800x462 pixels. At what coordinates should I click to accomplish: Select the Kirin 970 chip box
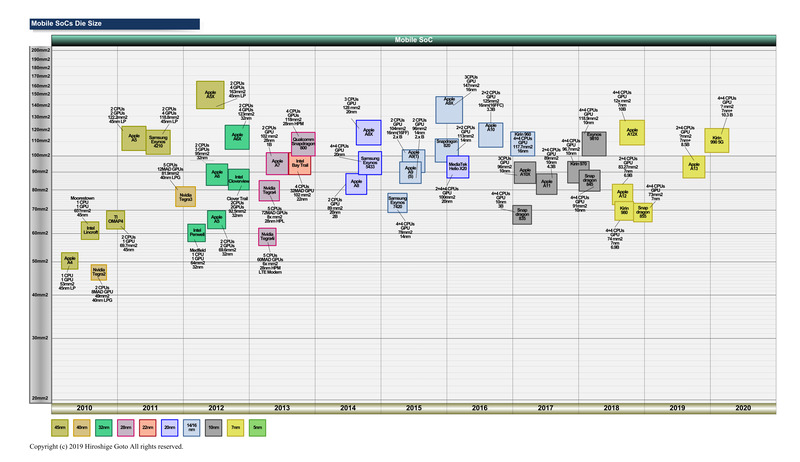pos(578,172)
